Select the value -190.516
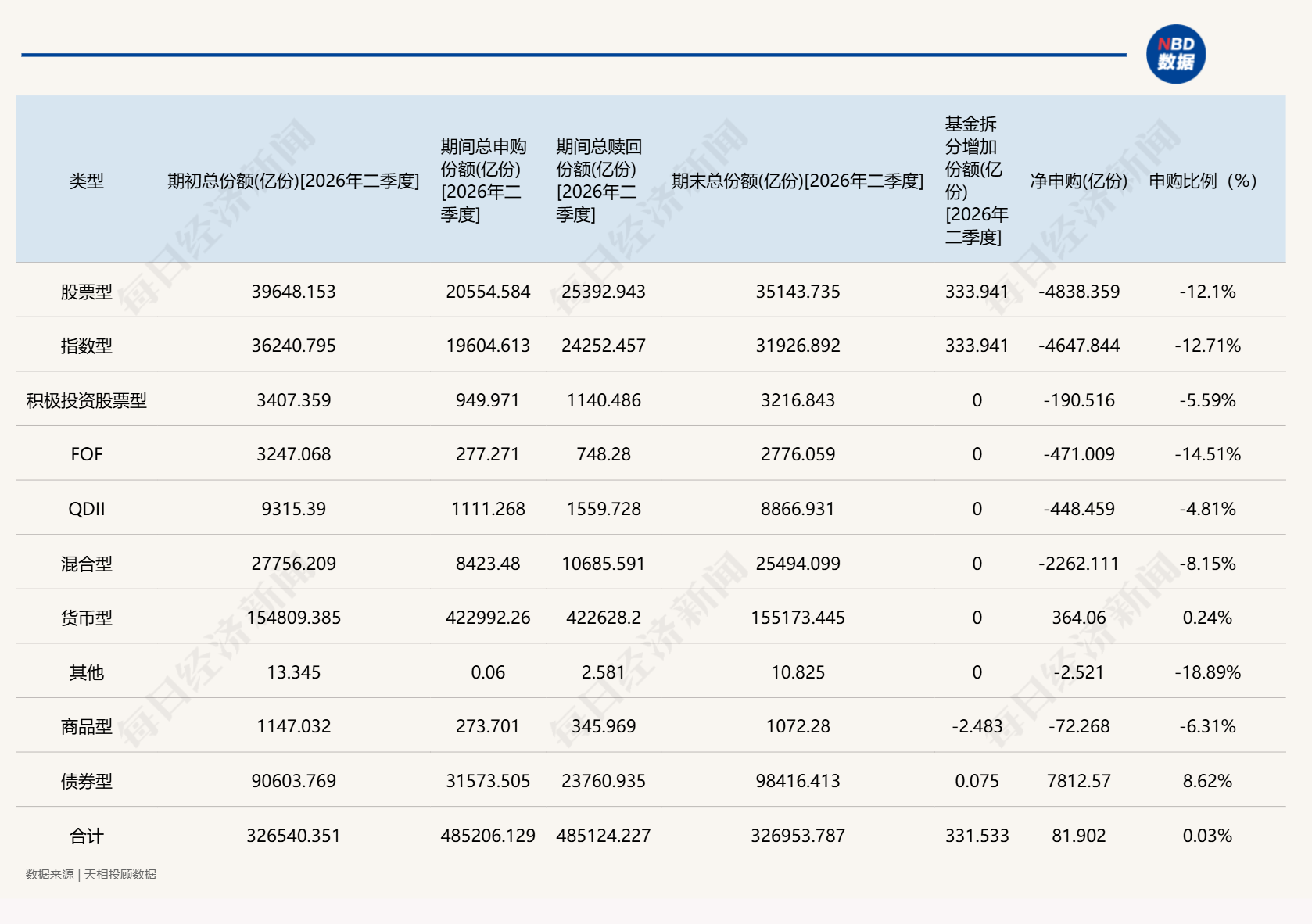 1079,400
